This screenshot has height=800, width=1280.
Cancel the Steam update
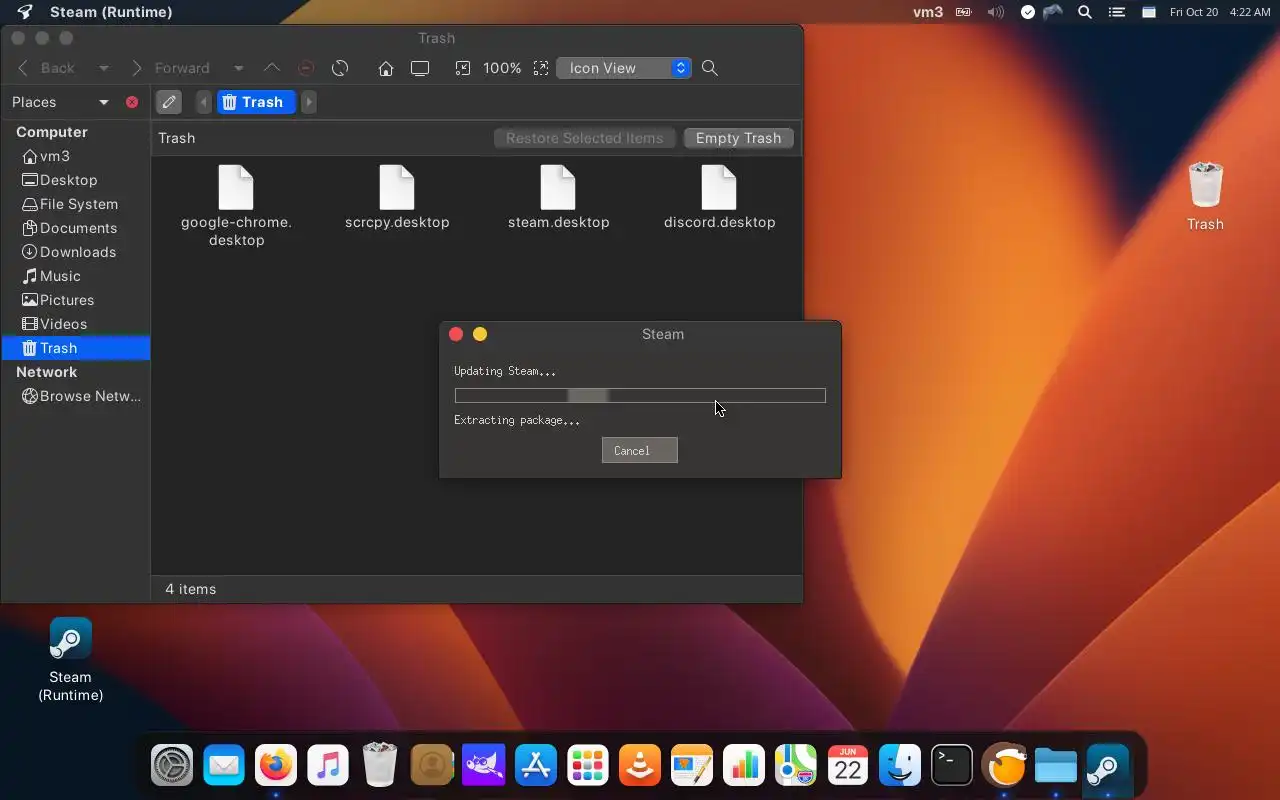pos(640,450)
